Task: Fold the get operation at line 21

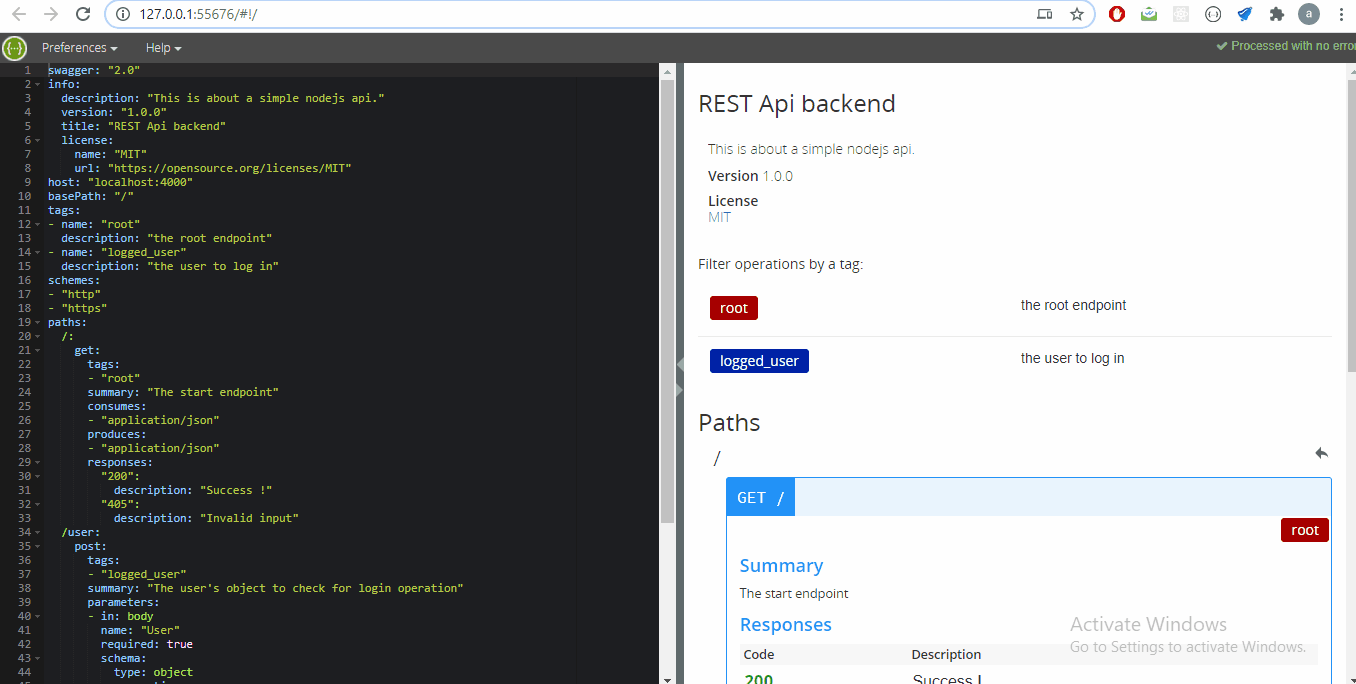Action: 37,350
